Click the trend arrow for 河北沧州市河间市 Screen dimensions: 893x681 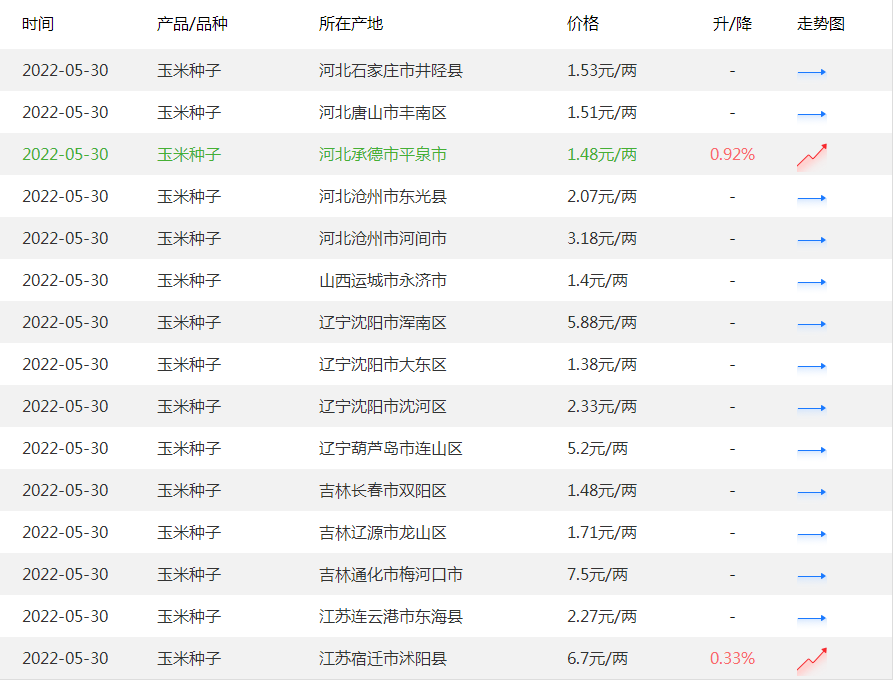(x=812, y=239)
